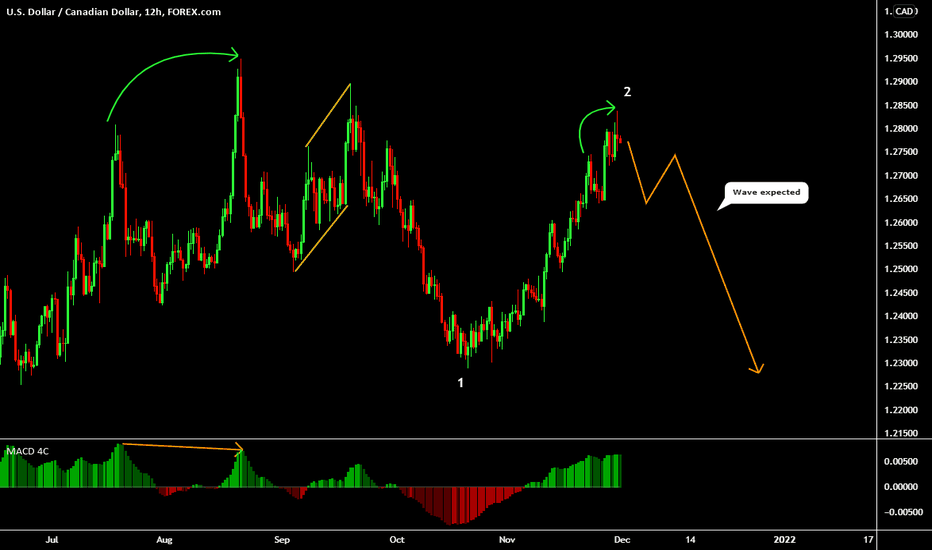Screen dimensions: 932x550
Task: Click the Oct label on time axis
Action: [396, 540]
